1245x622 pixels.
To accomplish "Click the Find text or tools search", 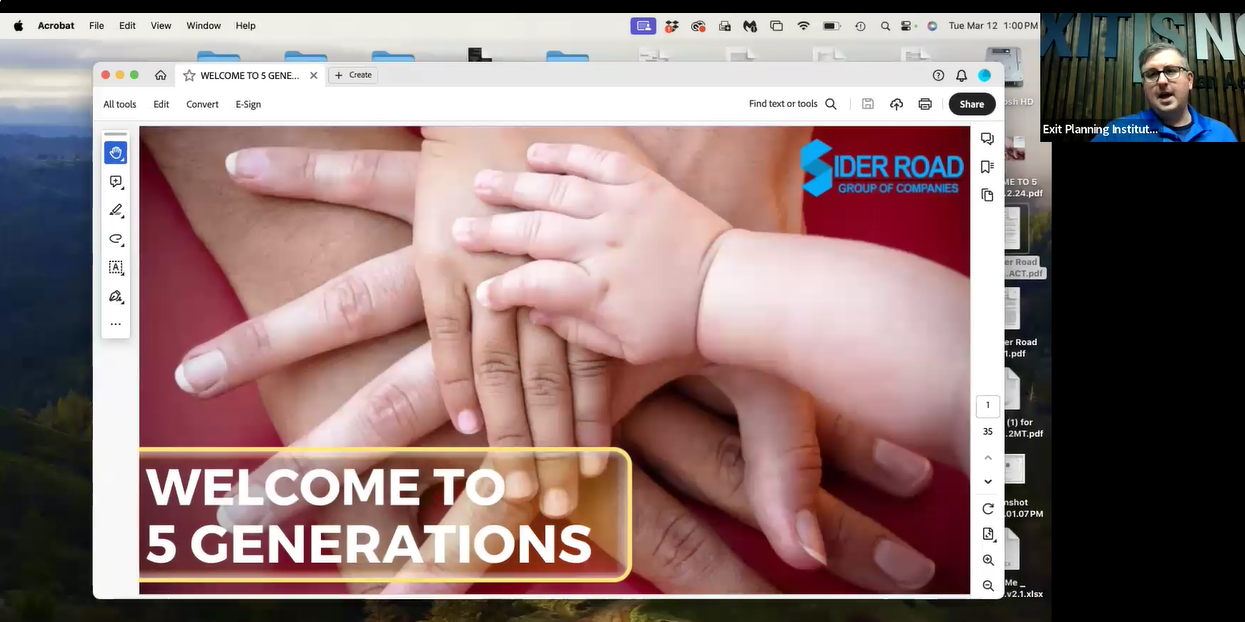I will click(x=793, y=104).
